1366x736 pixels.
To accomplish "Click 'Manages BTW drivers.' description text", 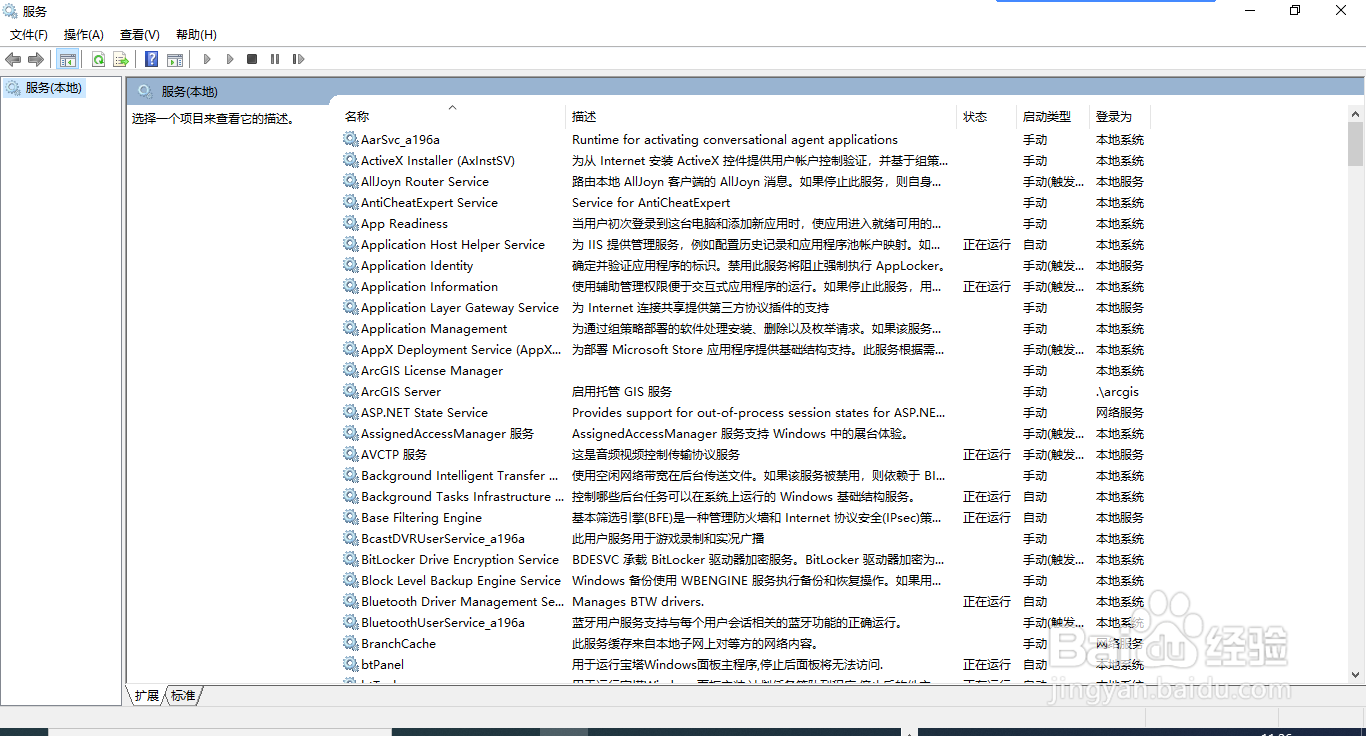I will click(x=638, y=602).
